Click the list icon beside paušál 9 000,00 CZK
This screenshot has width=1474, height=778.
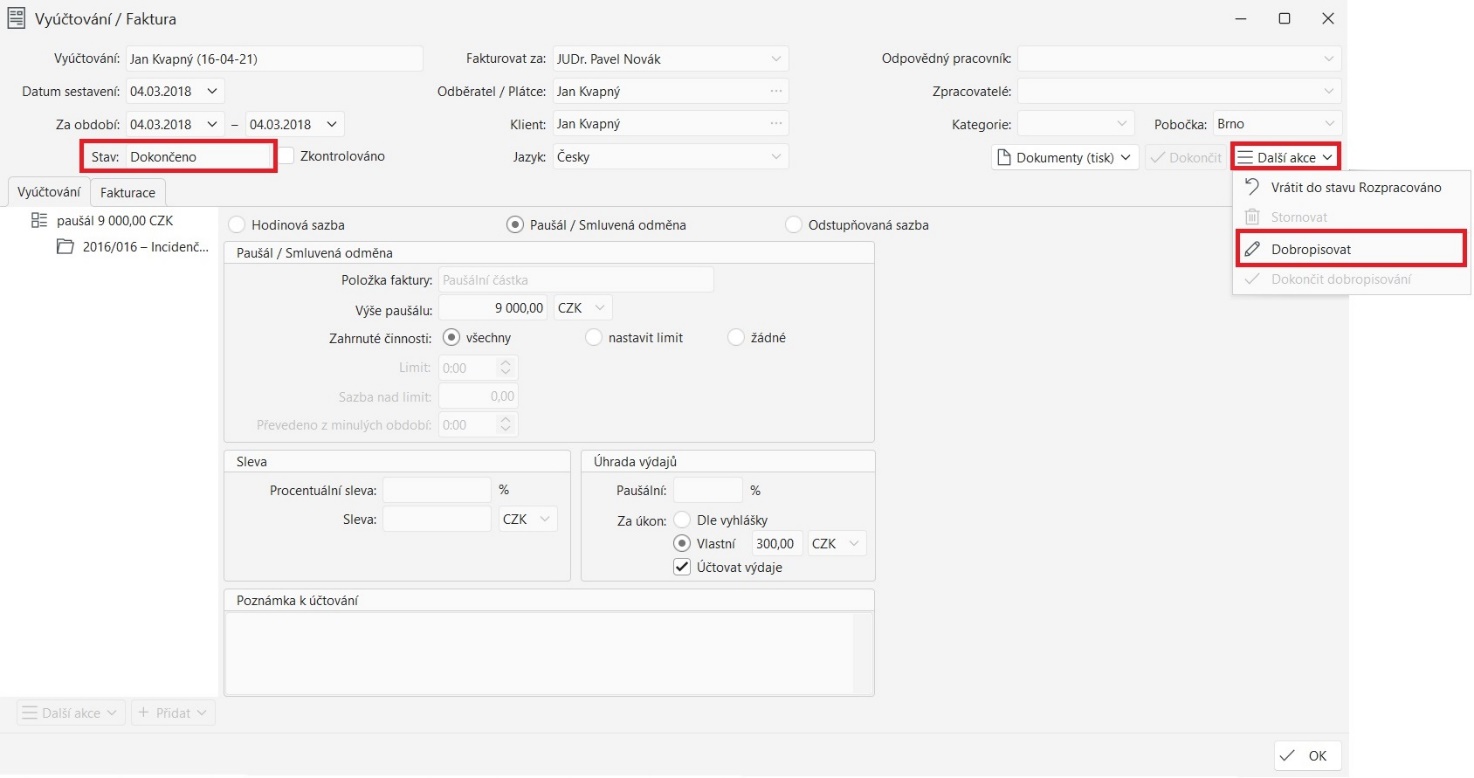(x=39, y=220)
